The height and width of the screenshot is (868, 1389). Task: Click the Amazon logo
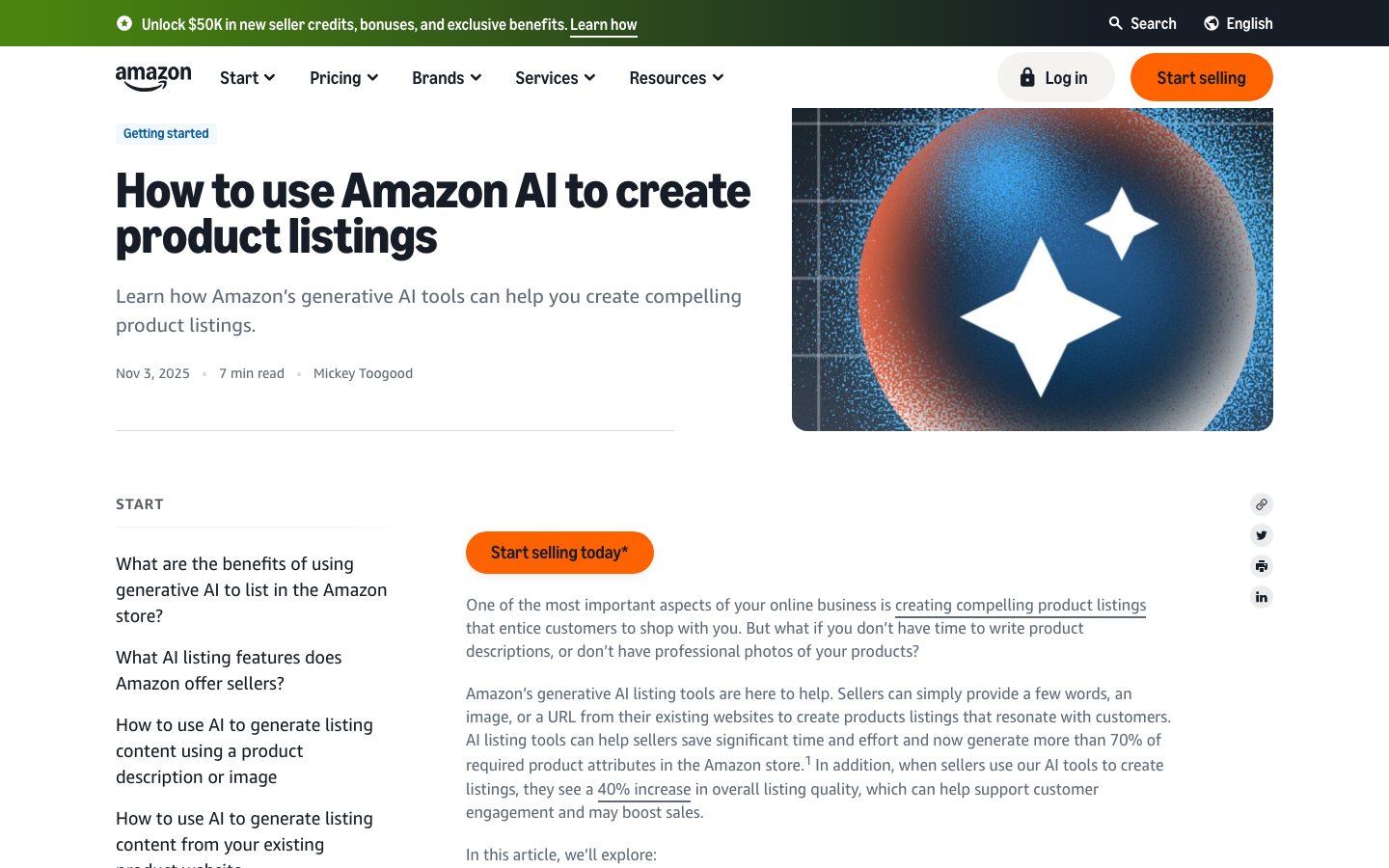point(153,78)
